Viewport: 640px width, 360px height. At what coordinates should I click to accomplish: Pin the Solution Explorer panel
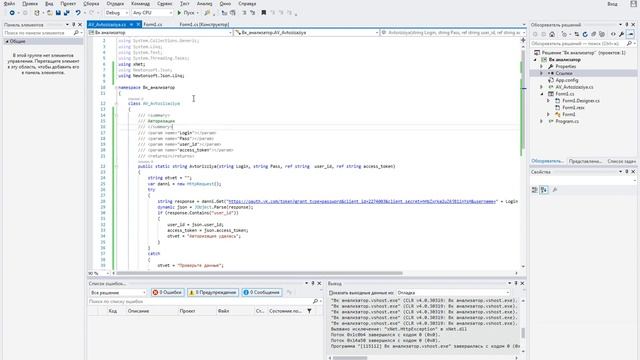tap(627, 25)
